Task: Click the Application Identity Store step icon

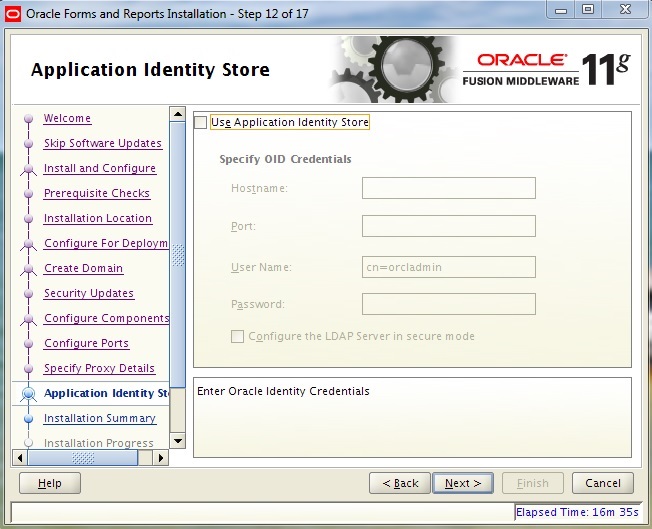Action: [27, 394]
